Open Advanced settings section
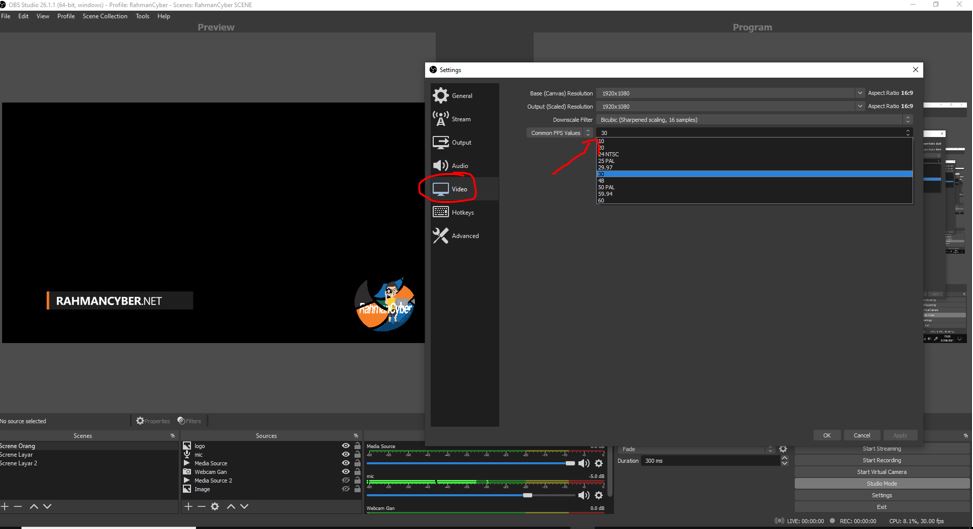 coord(464,236)
